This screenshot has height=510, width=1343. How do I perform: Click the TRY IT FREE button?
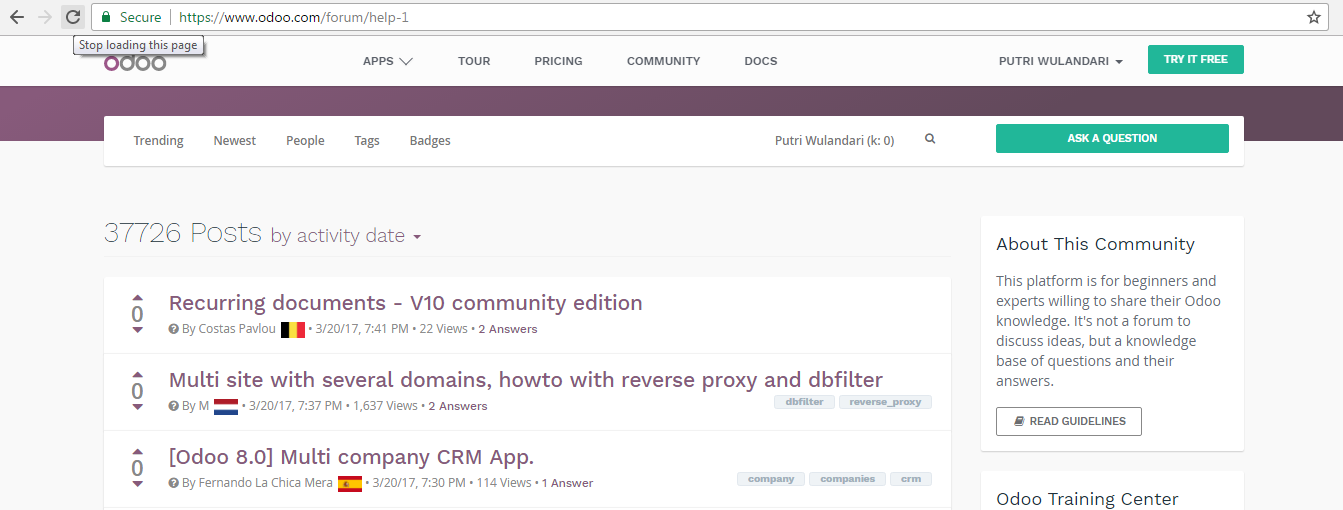coord(1196,60)
